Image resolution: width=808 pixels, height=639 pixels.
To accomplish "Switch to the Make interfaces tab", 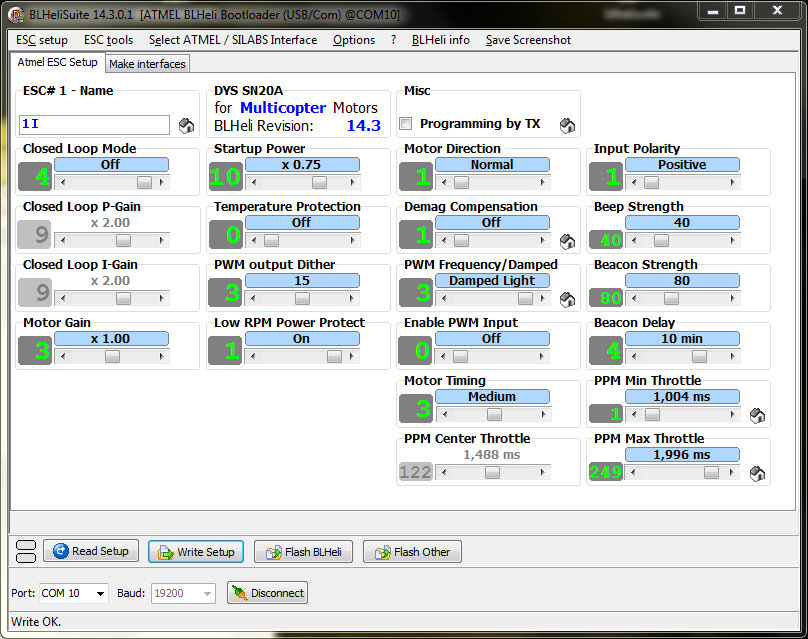I will pos(147,64).
